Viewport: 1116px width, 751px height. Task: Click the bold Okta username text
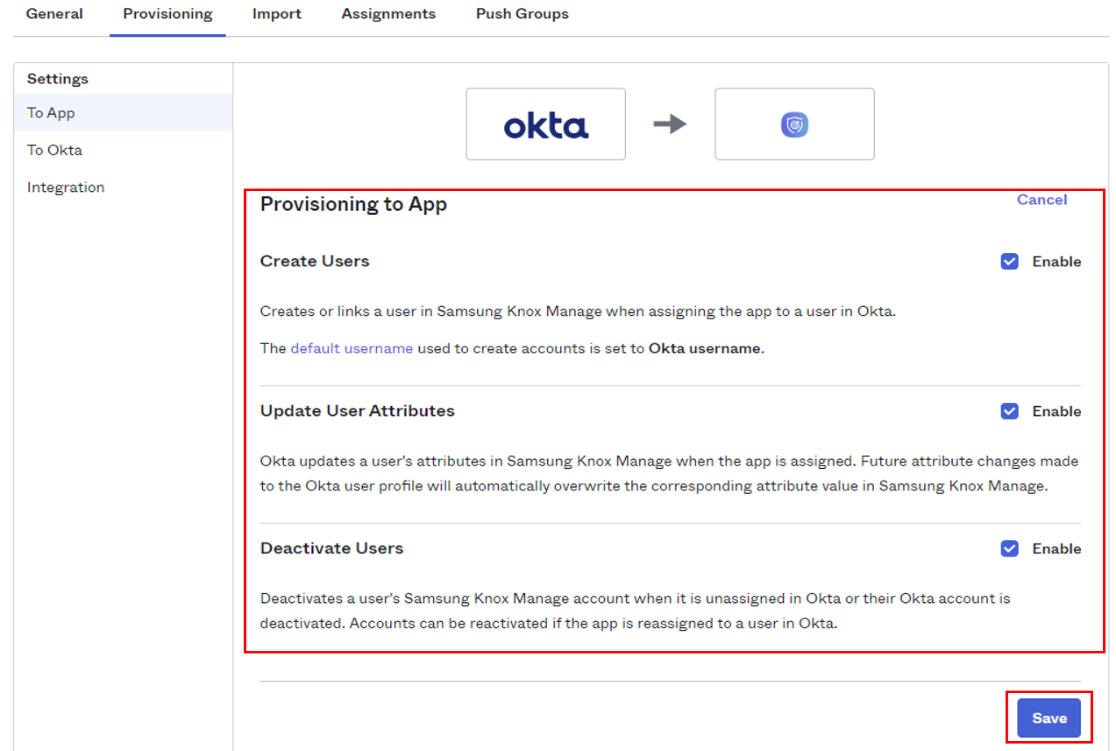click(705, 348)
